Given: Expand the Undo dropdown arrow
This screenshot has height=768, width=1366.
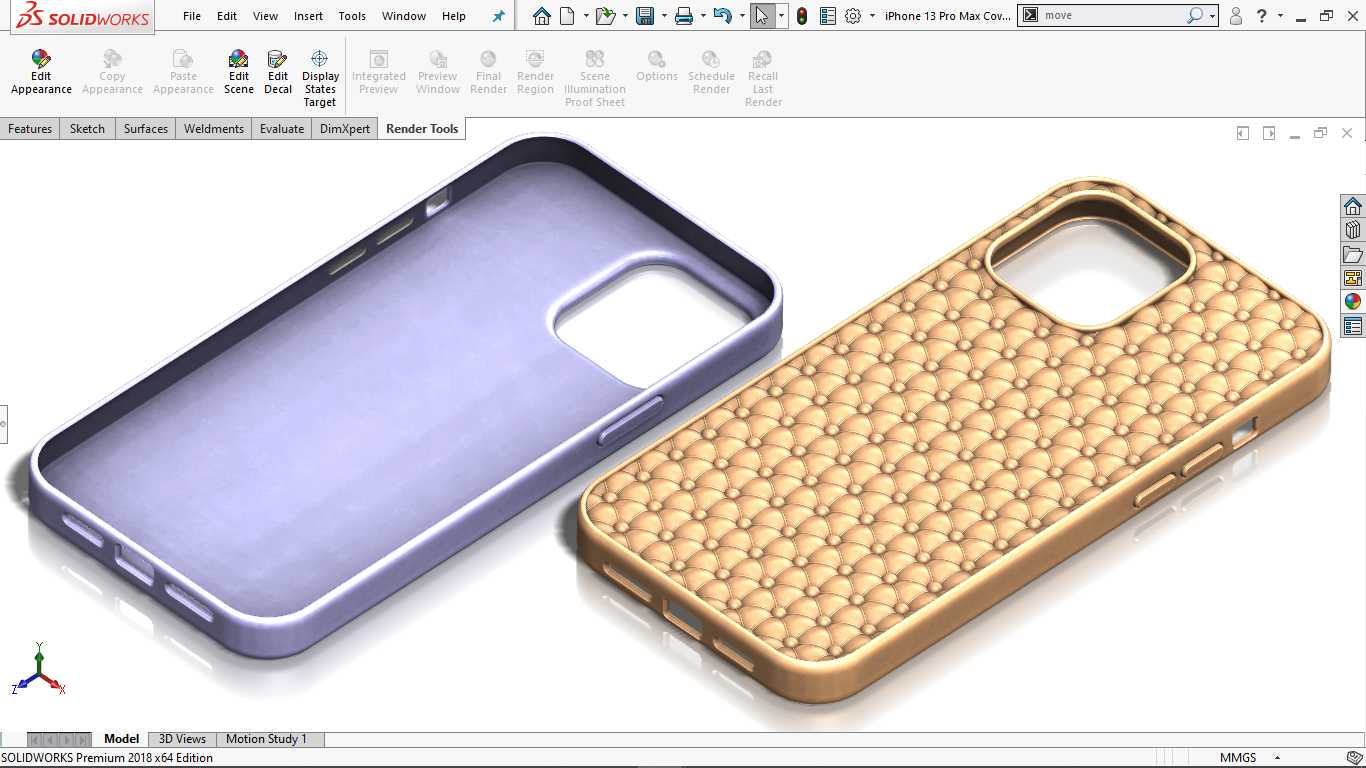Looking at the screenshot, I should coord(742,16).
